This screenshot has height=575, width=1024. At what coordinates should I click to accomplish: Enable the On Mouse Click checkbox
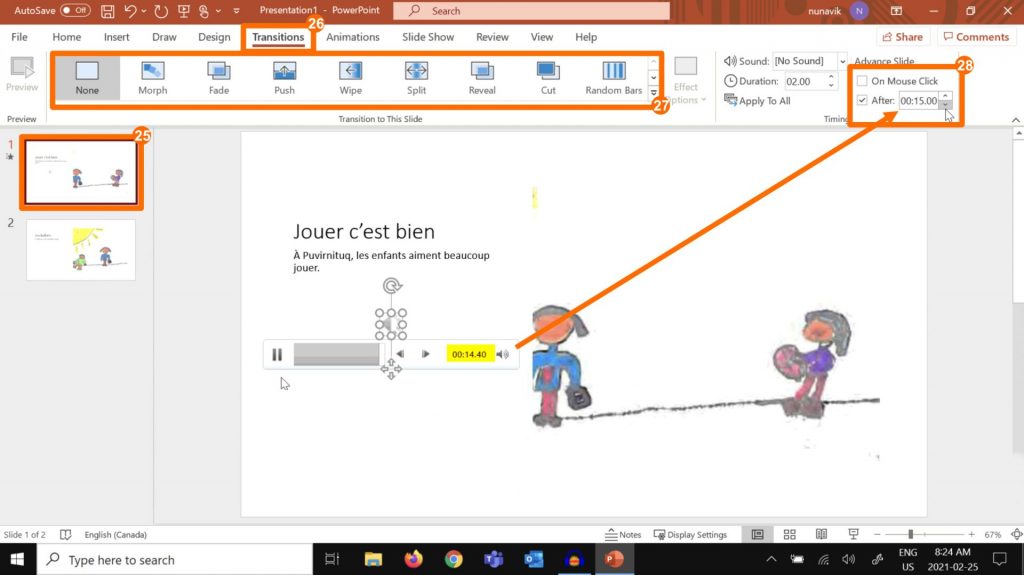pyautogui.click(x=862, y=81)
